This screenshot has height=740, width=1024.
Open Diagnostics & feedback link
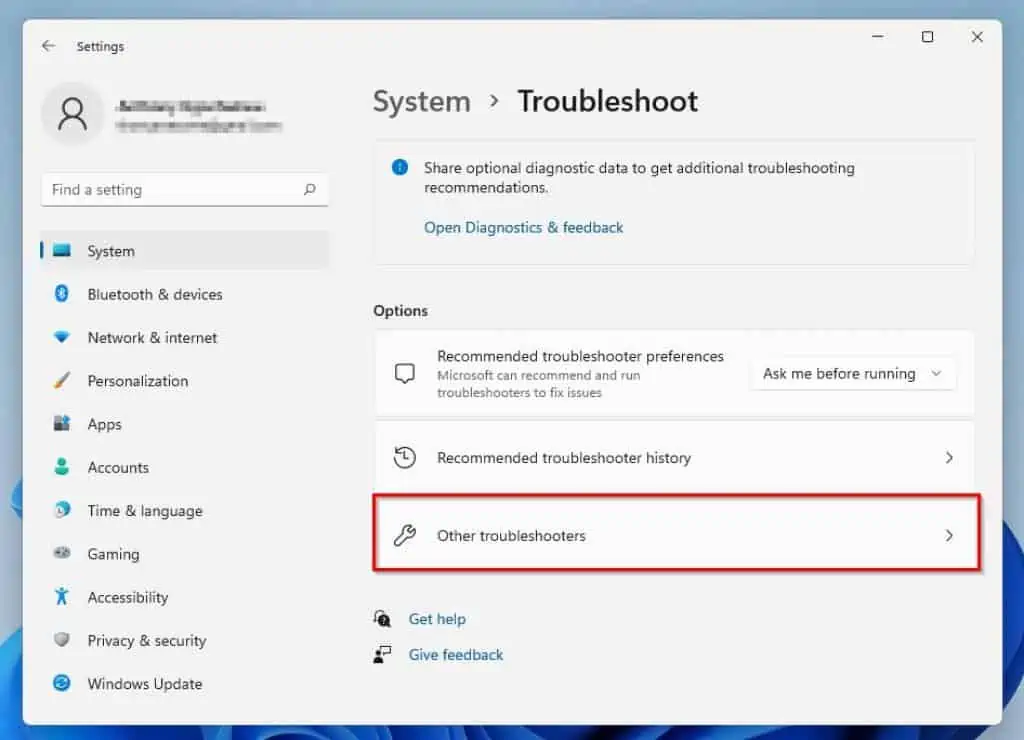[523, 227]
